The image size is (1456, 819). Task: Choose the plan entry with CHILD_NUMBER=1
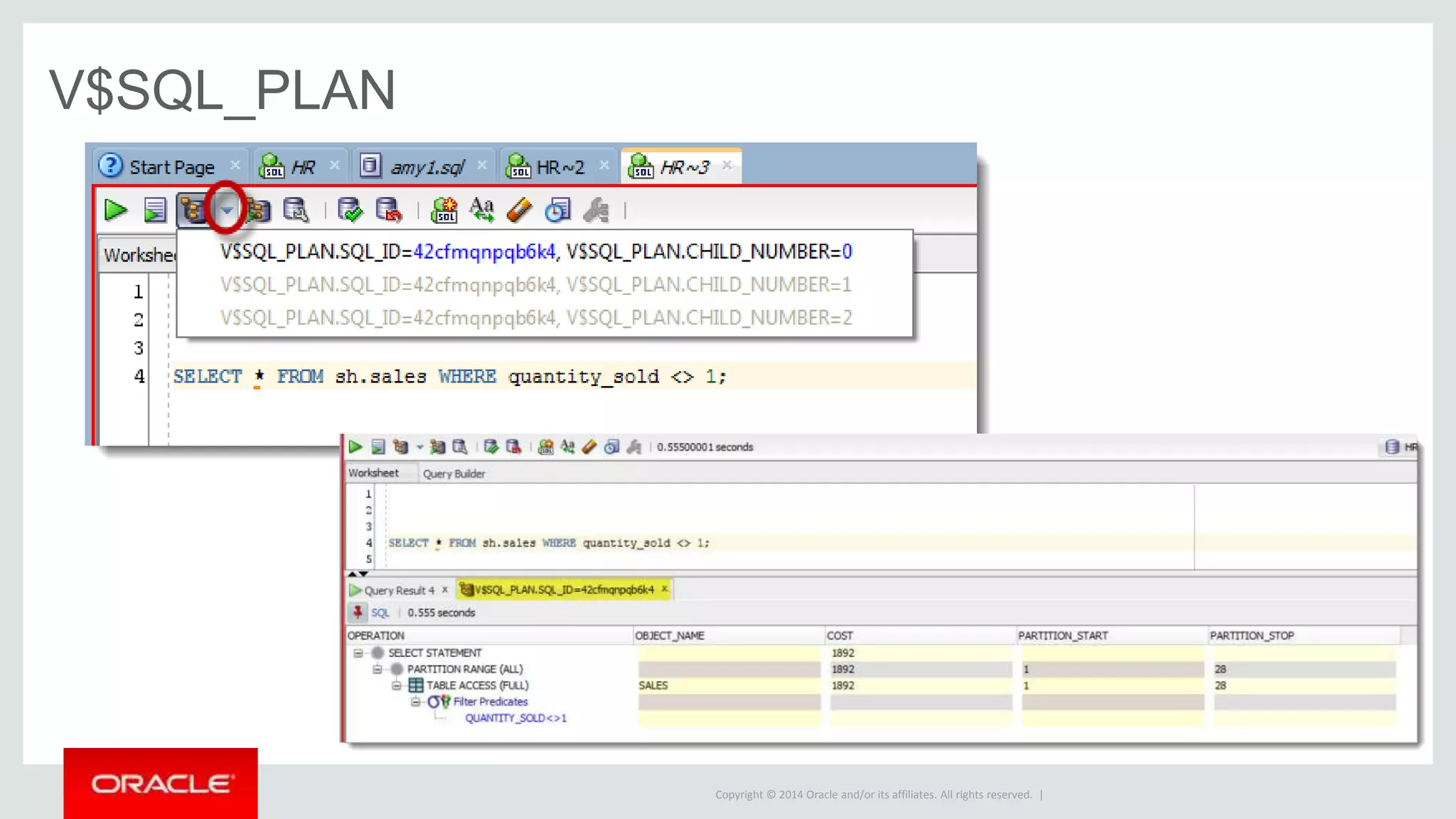[535, 285]
